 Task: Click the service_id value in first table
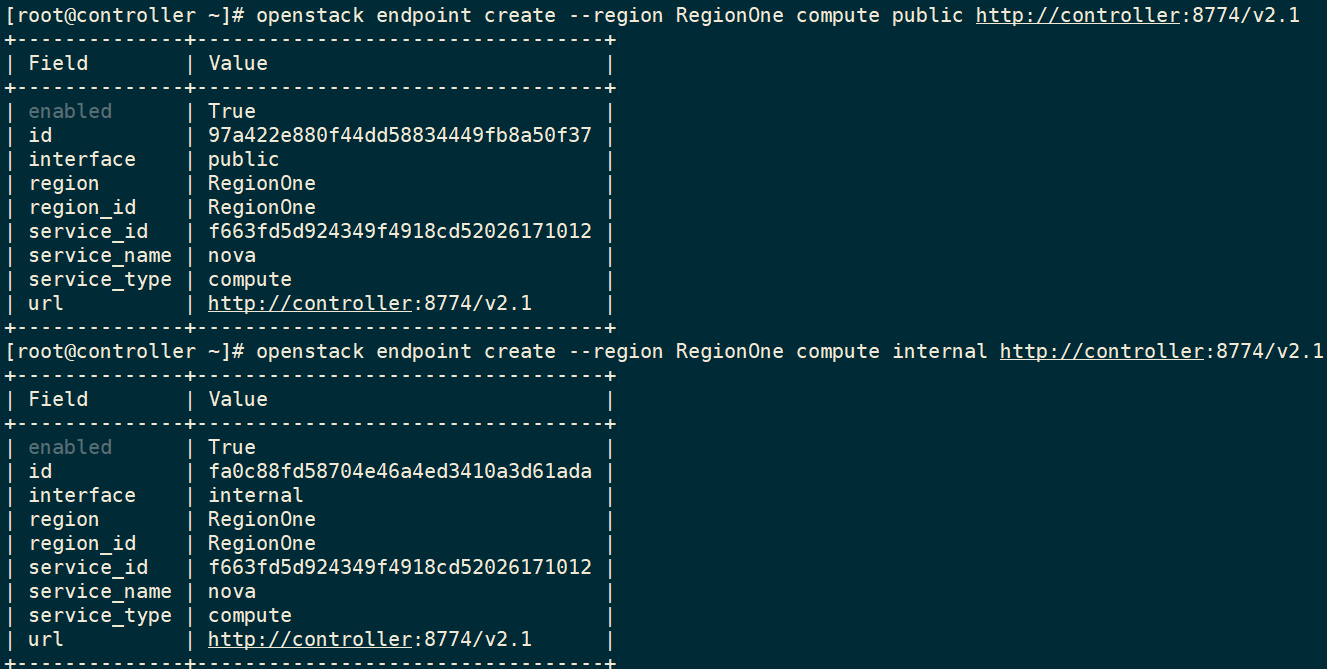pos(400,231)
